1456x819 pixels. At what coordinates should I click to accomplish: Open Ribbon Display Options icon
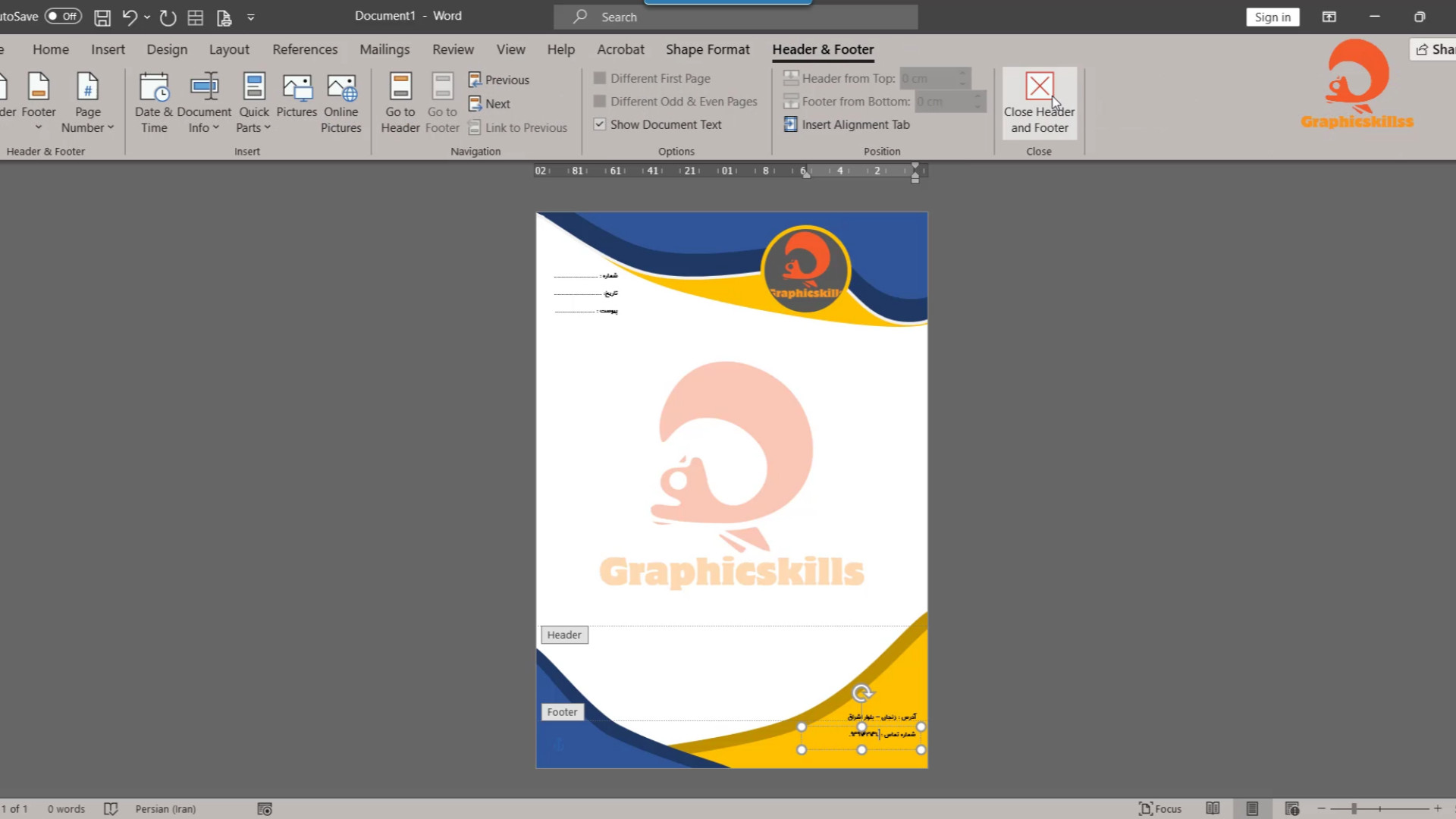click(x=1329, y=17)
